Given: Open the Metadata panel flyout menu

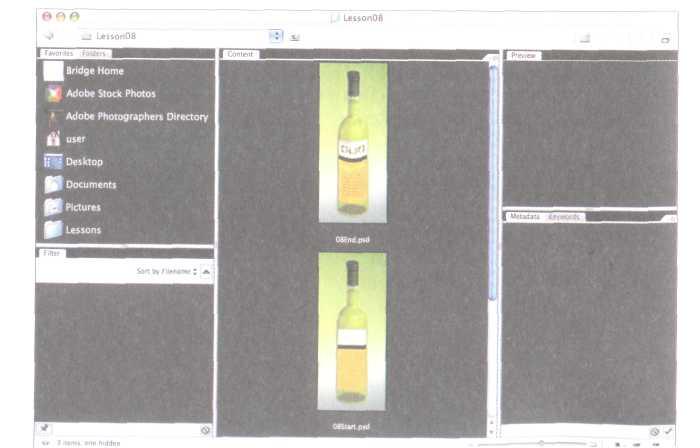Looking at the screenshot, I should point(670,219).
